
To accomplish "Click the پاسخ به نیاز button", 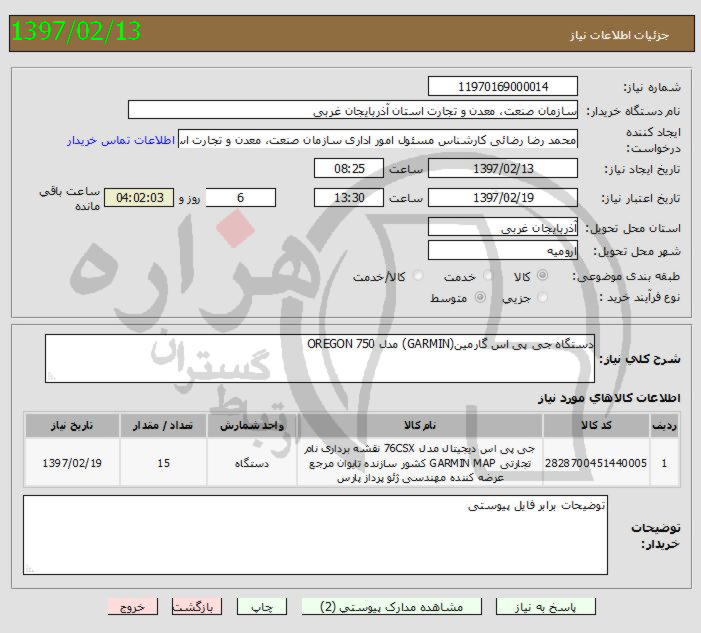I will pyautogui.click(x=545, y=607).
